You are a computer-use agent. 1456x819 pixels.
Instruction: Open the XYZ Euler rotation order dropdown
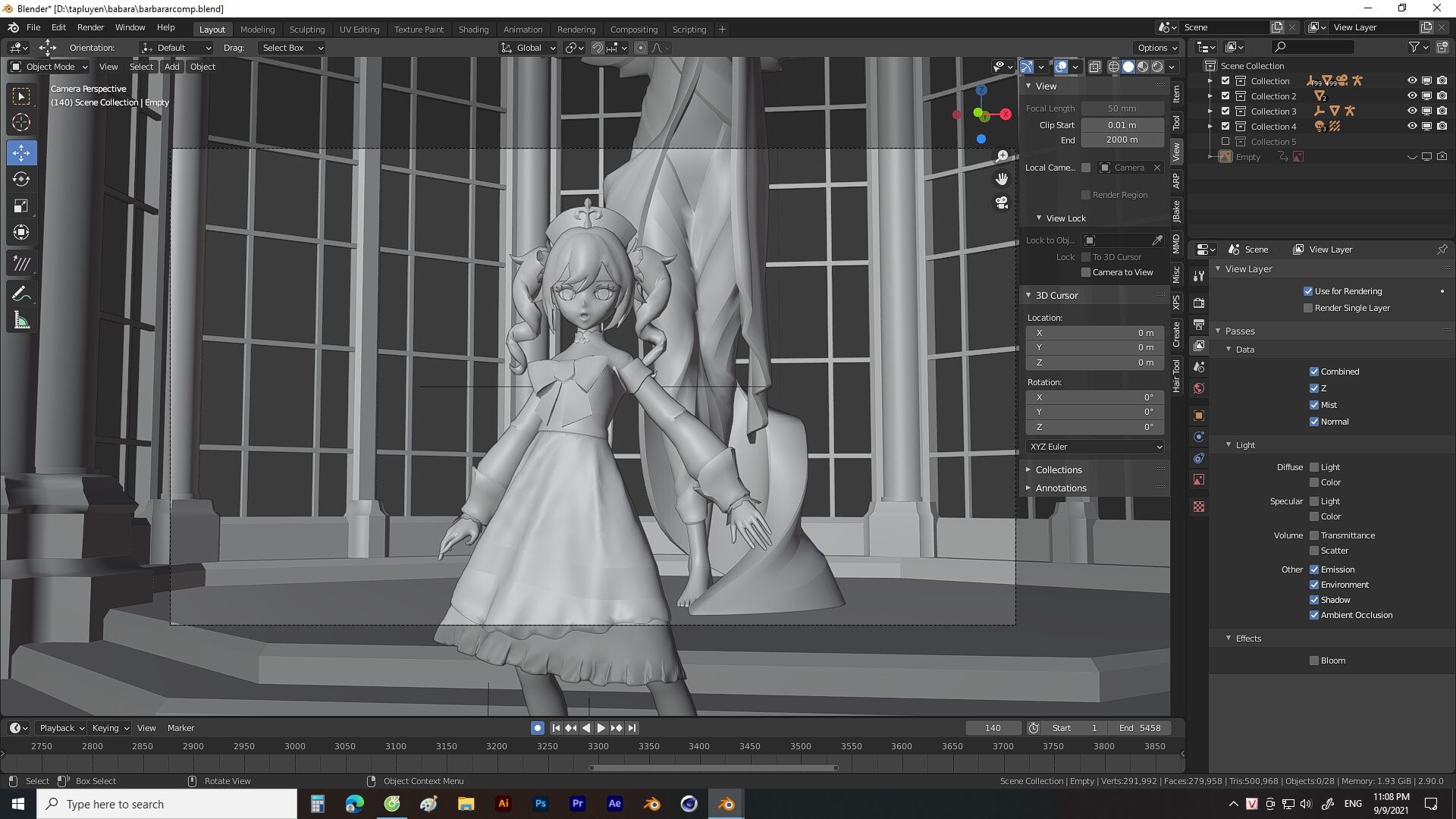coord(1094,447)
